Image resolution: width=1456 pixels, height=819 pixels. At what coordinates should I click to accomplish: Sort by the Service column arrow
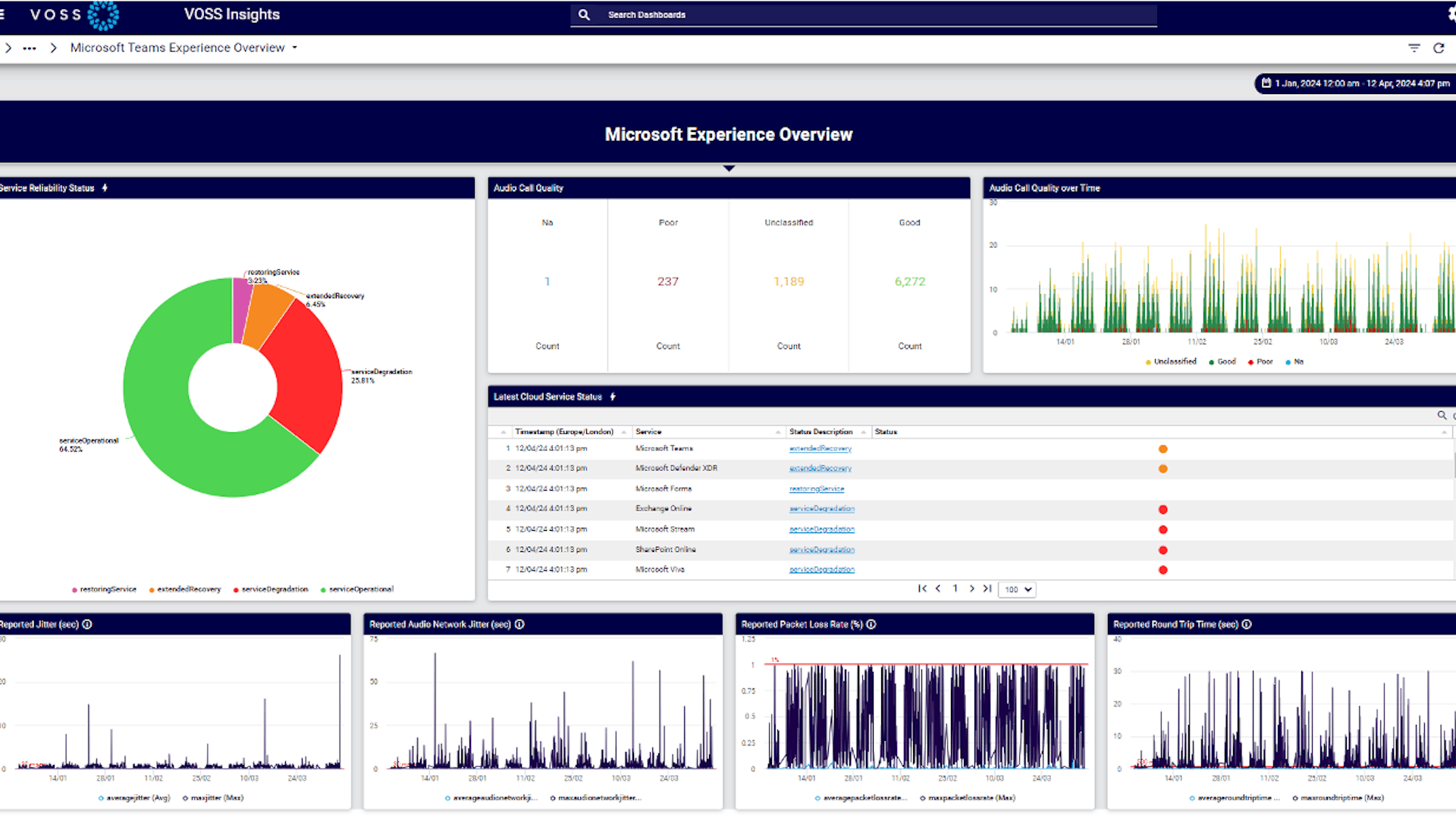pos(778,432)
